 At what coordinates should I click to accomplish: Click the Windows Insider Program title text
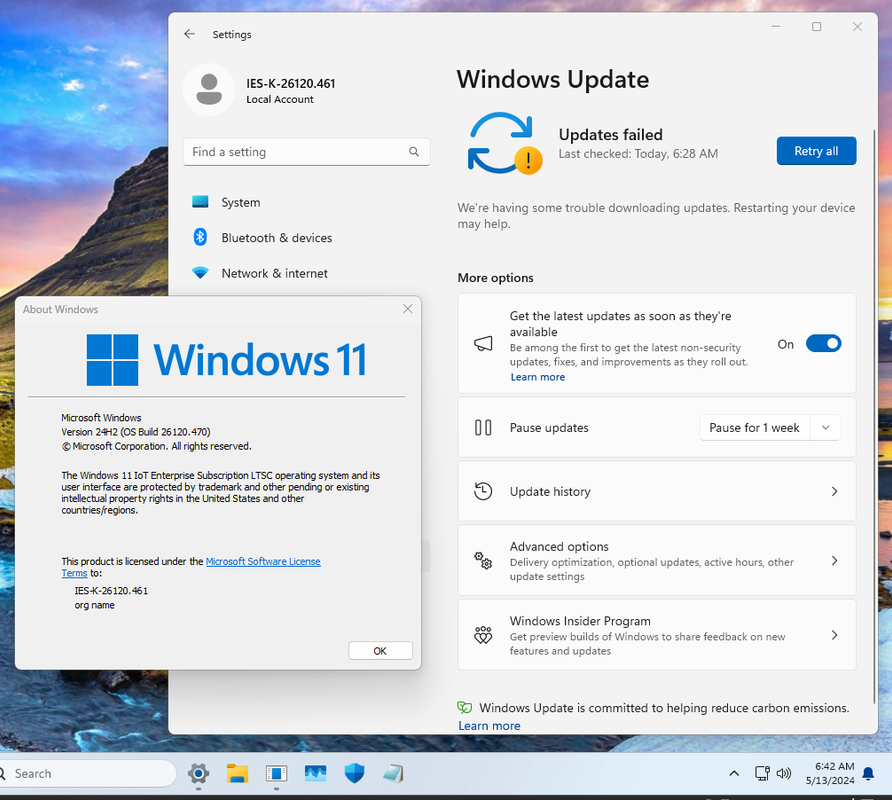coord(580,621)
